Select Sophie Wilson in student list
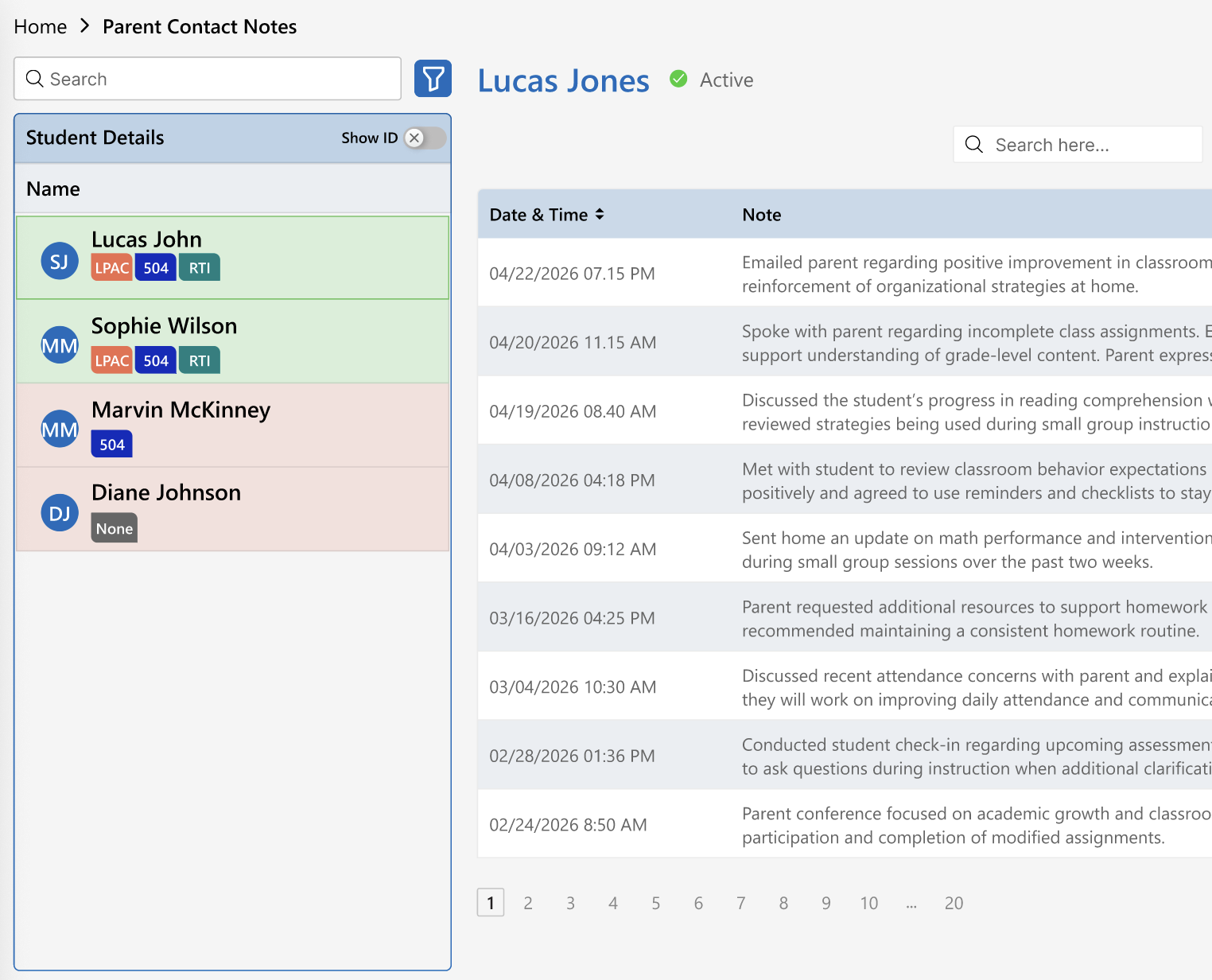 coord(233,342)
